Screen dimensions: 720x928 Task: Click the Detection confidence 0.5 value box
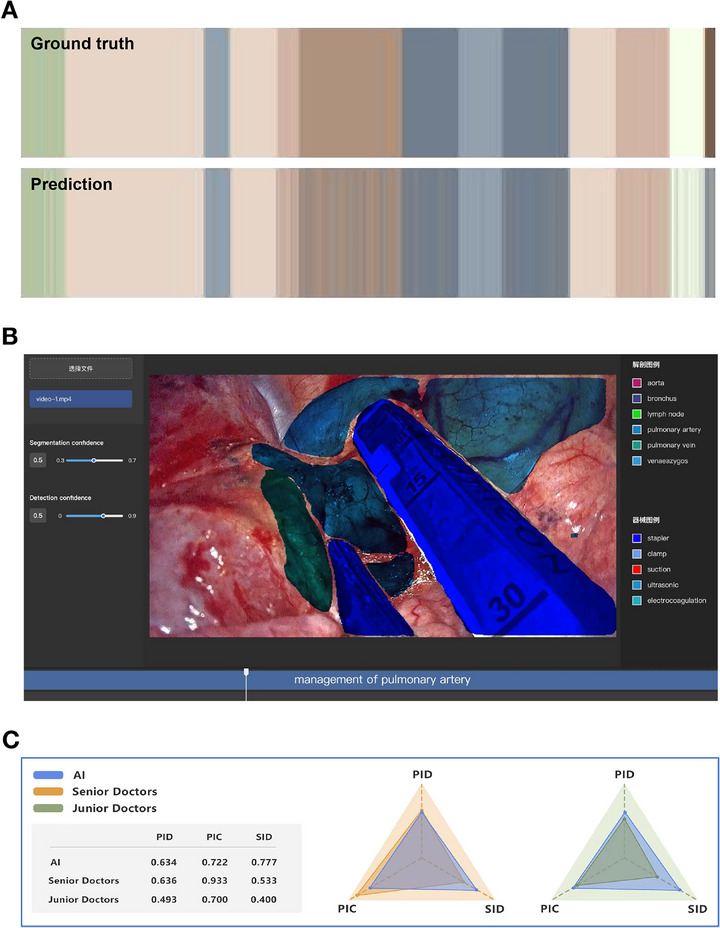click(38, 515)
